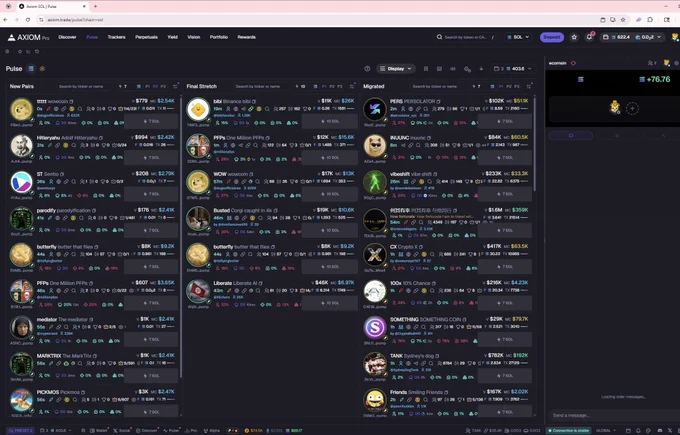Select preset P2 in Final Stretch
The width and height of the screenshot is (680, 435).
point(332,86)
